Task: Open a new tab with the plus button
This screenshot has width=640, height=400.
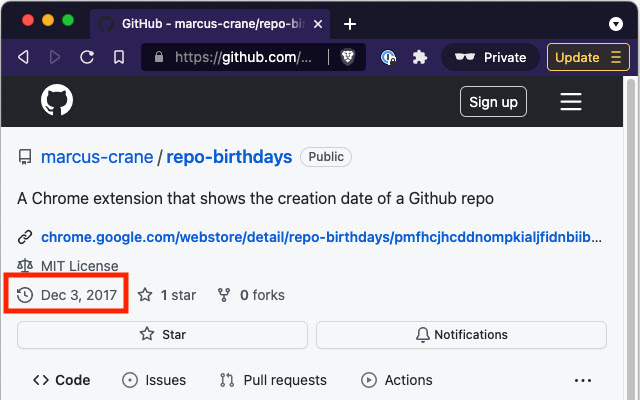Action: pyautogui.click(x=350, y=24)
